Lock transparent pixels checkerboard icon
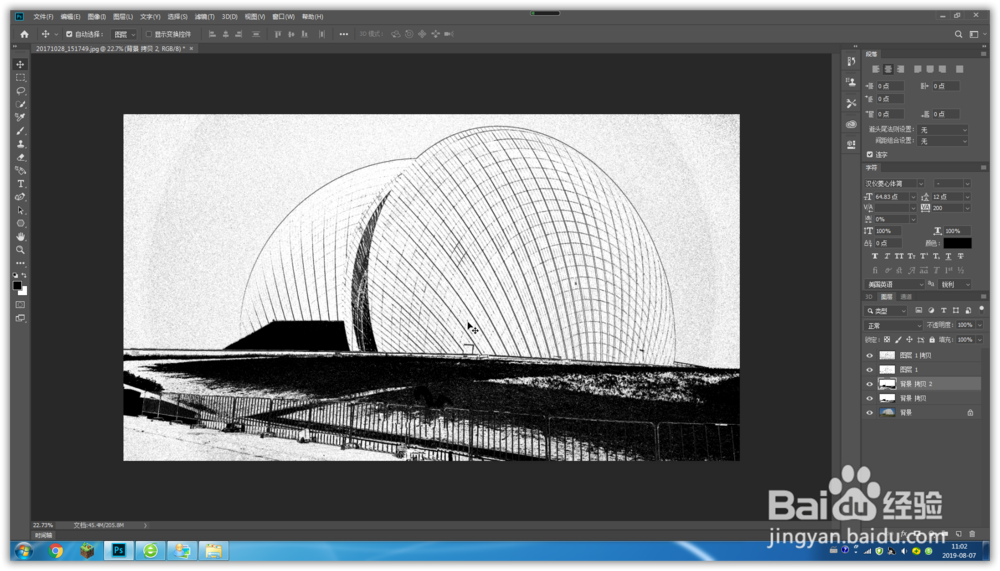Image resolution: width=1000 pixels, height=571 pixels. tap(887, 340)
